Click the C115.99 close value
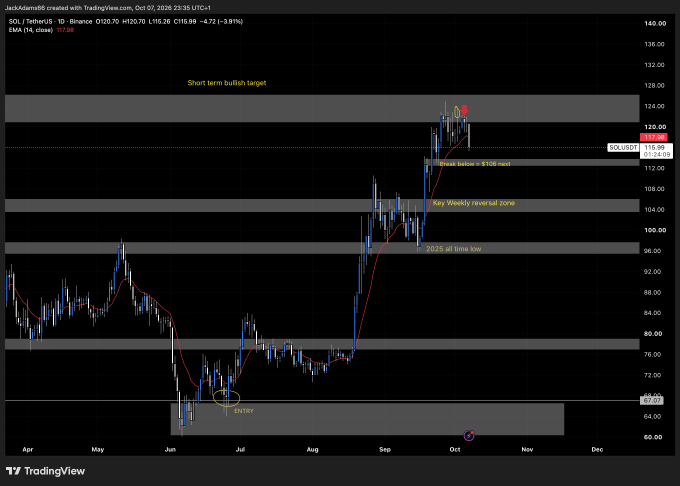This screenshot has height=486, width=680. (x=185, y=21)
